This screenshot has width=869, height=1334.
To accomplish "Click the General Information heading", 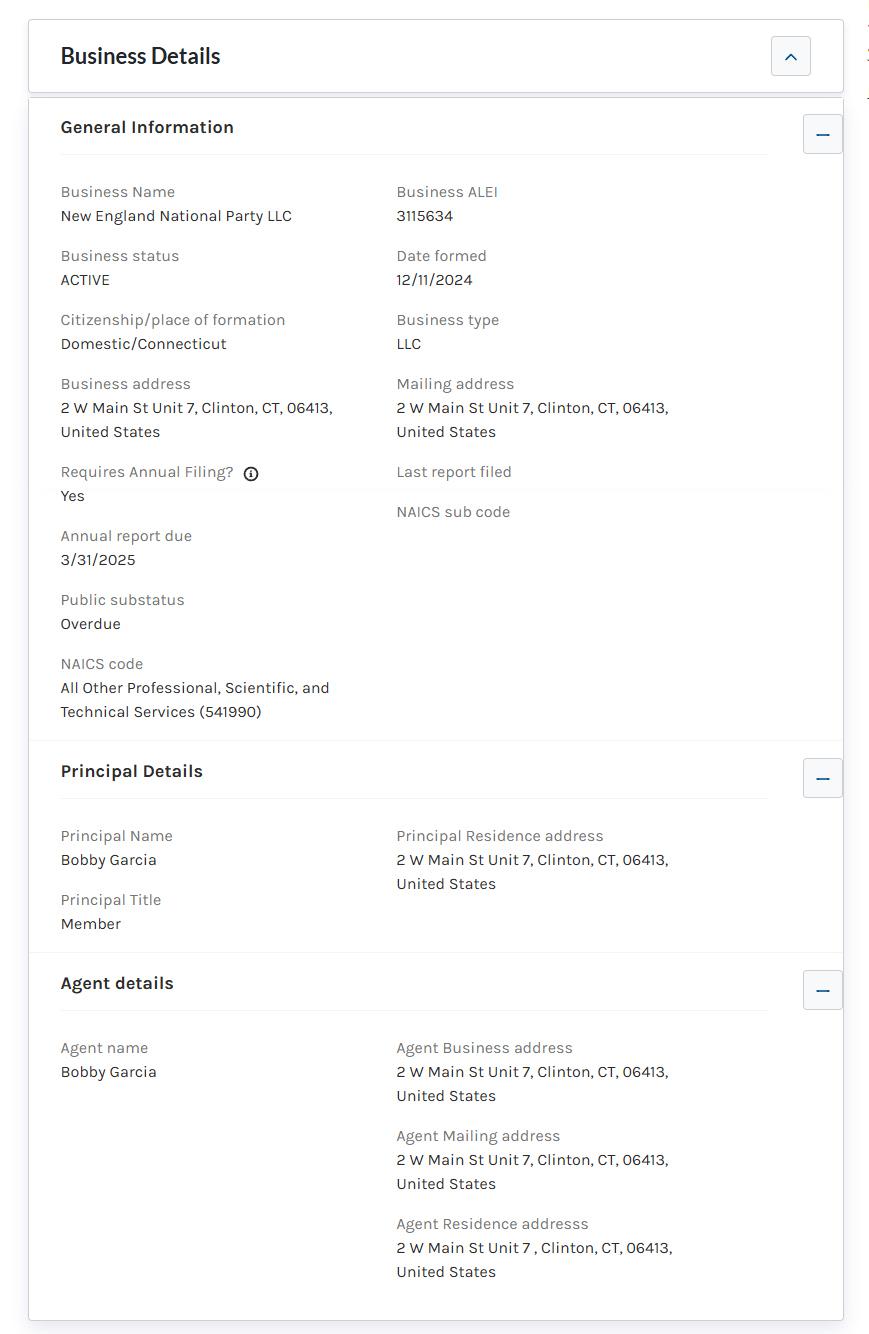I will coord(147,127).
